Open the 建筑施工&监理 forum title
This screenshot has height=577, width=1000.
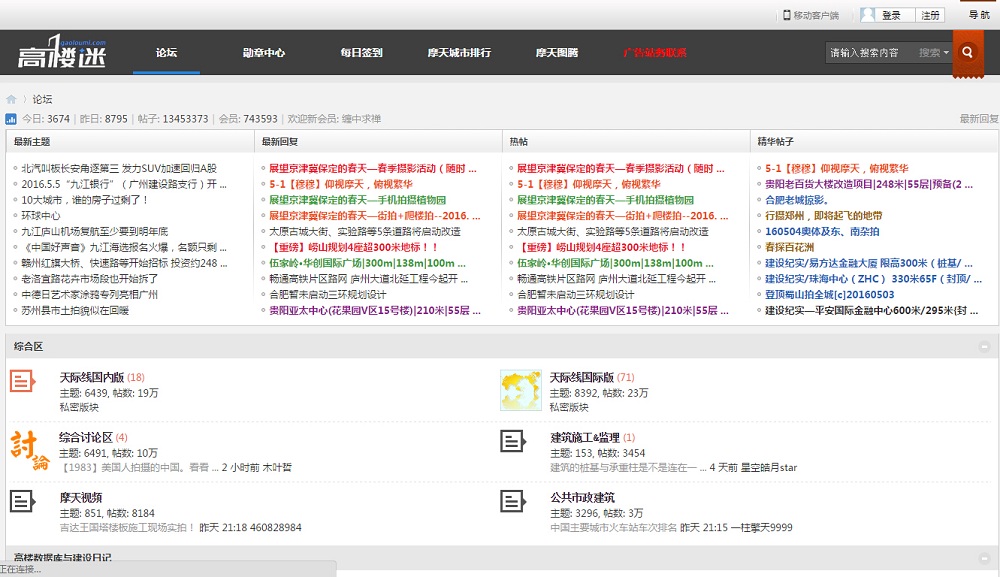[x=585, y=437]
